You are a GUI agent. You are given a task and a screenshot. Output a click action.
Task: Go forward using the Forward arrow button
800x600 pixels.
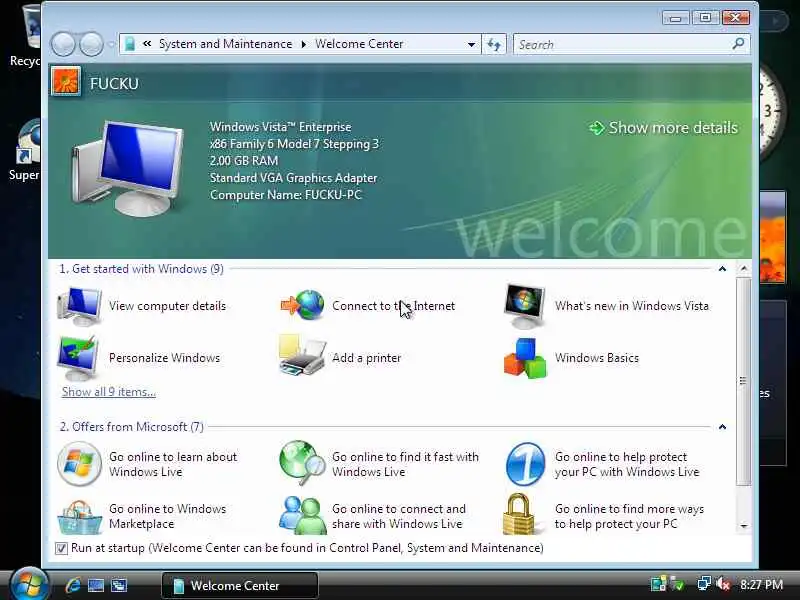[92, 44]
